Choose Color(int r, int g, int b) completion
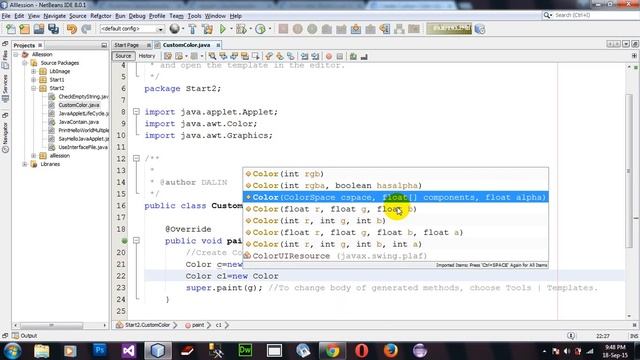This screenshot has height=360, width=640. [395, 221]
